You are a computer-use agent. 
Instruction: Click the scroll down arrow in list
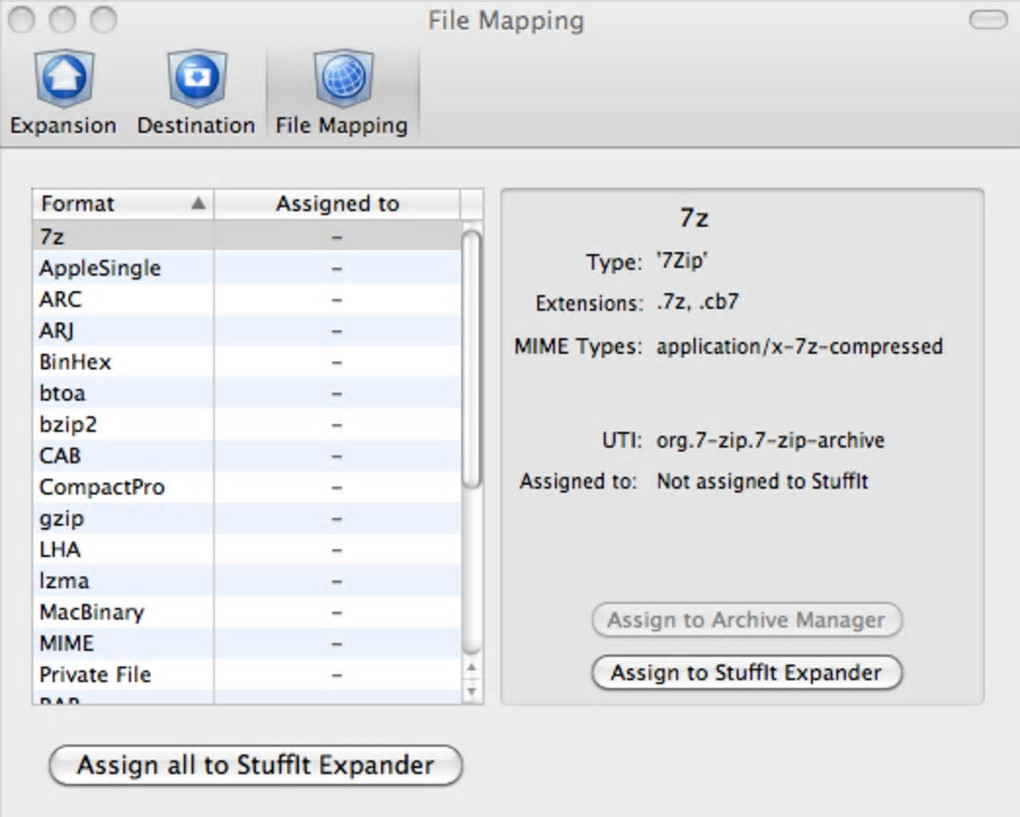click(472, 690)
